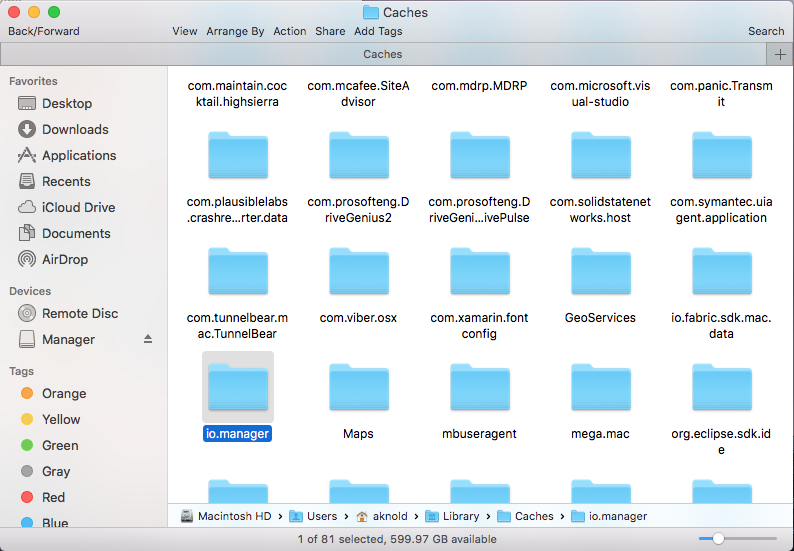This screenshot has height=551, width=794.
Task: Click the GeoServices folder icon
Action: point(600,275)
